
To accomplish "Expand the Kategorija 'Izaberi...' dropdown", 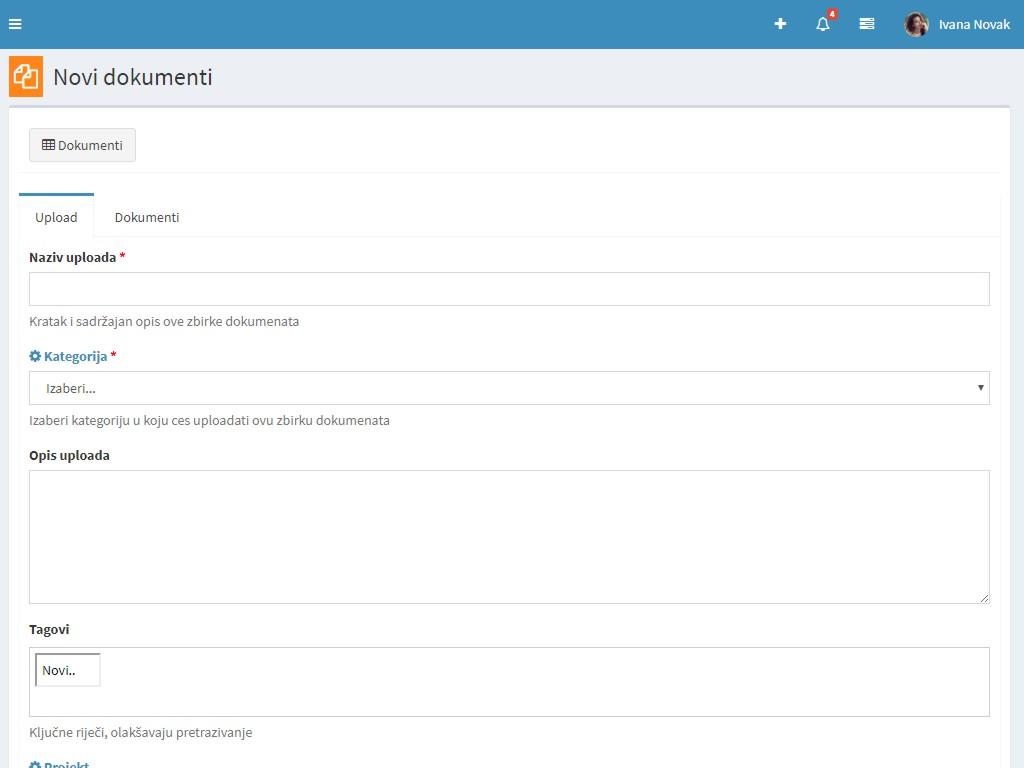I will coord(509,388).
